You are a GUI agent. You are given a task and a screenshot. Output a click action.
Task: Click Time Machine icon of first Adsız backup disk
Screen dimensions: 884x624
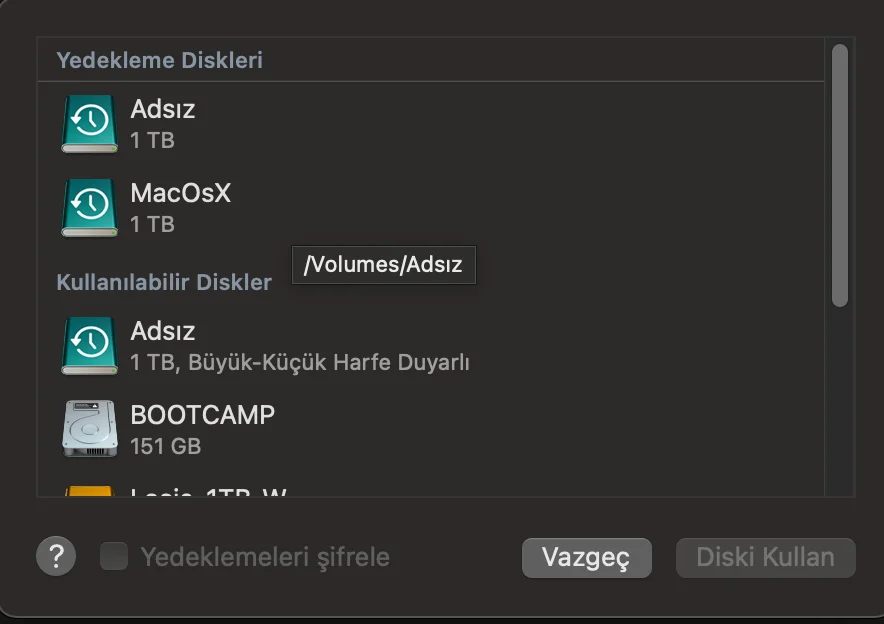coord(90,123)
